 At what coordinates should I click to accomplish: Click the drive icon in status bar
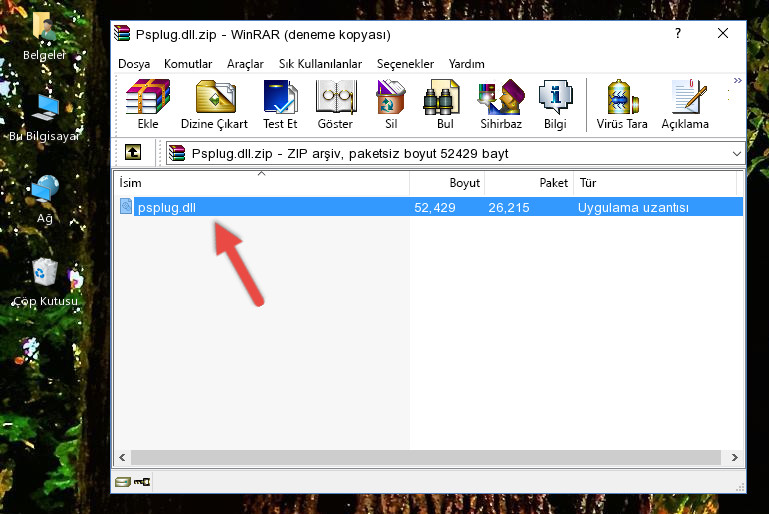point(123,482)
